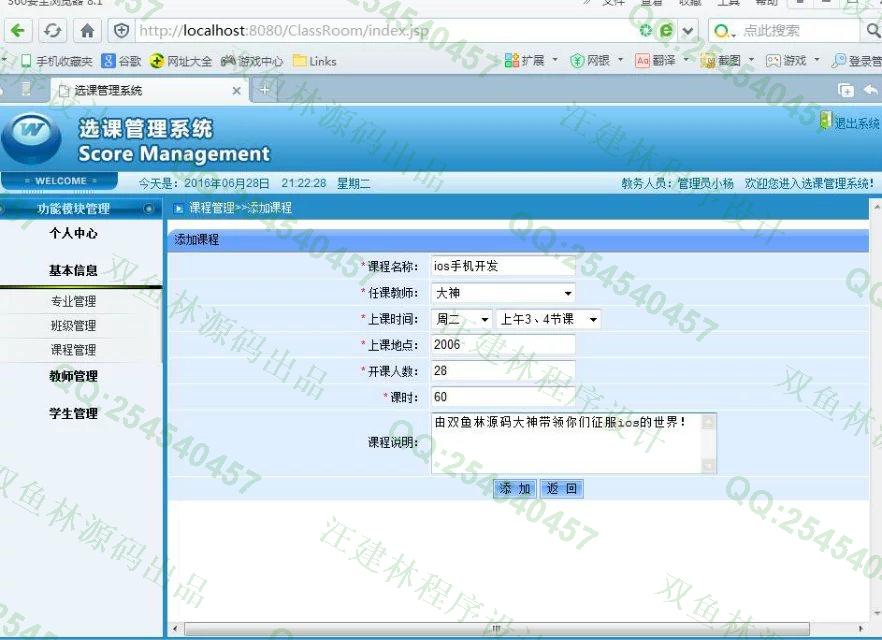Go to browser home page icon

click(x=87, y=30)
